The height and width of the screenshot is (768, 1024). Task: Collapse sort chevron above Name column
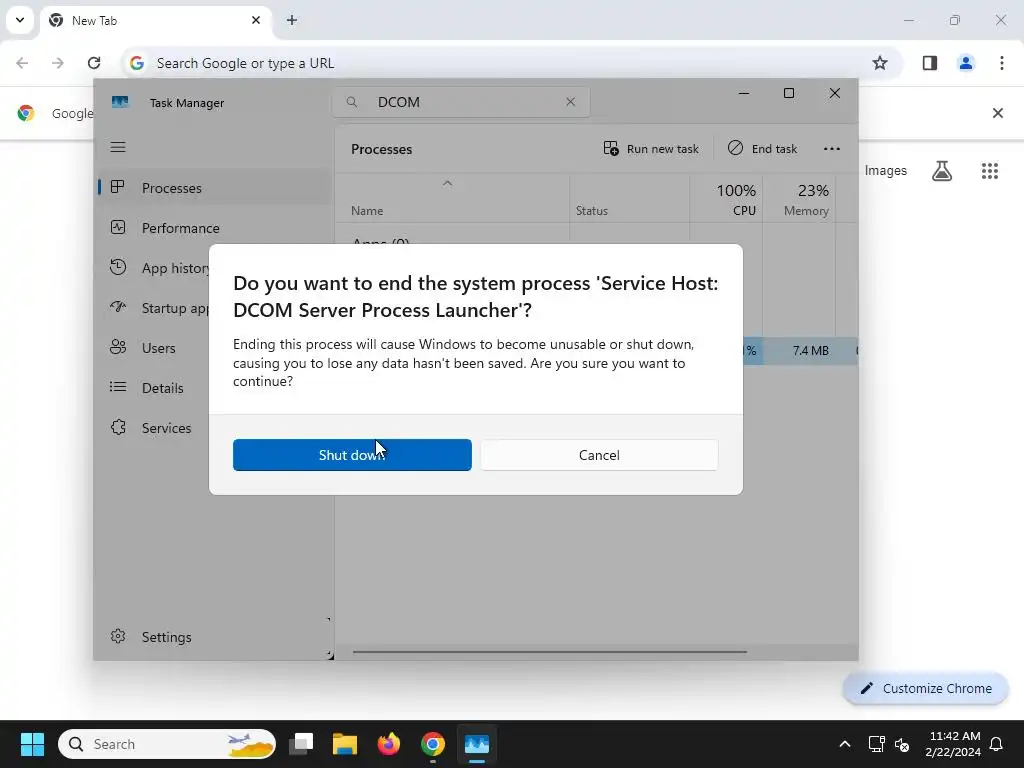[447, 184]
